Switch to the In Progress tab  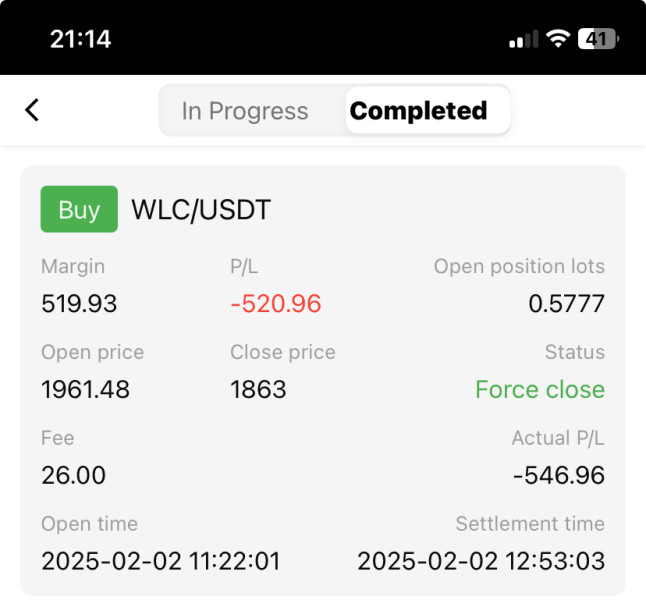pos(245,111)
